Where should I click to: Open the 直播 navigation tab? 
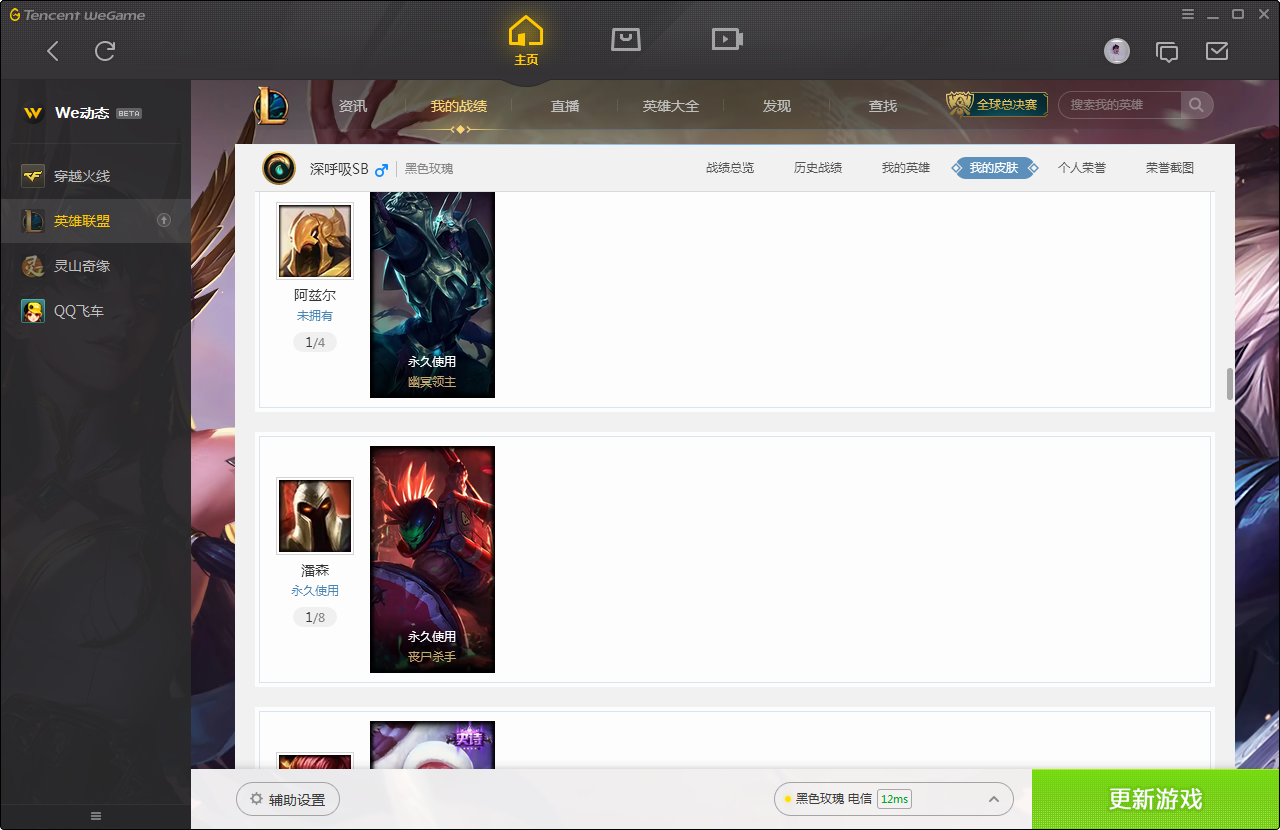coord(565,106)
